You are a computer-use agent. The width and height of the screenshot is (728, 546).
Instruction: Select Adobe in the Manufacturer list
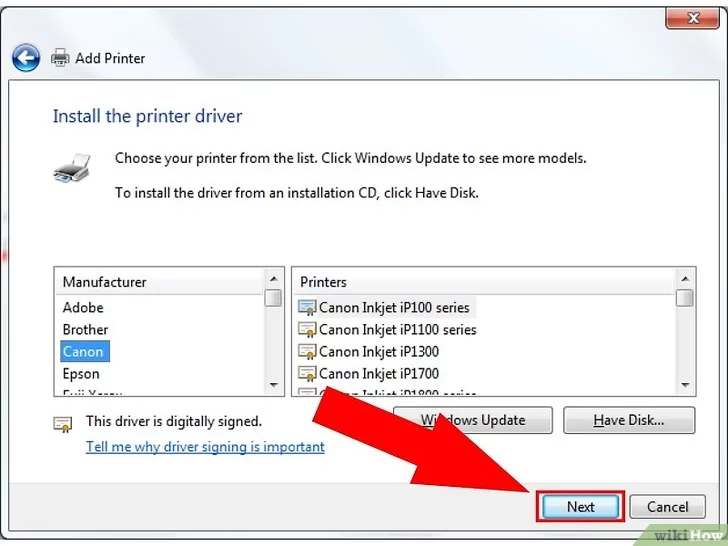[83, 307]
